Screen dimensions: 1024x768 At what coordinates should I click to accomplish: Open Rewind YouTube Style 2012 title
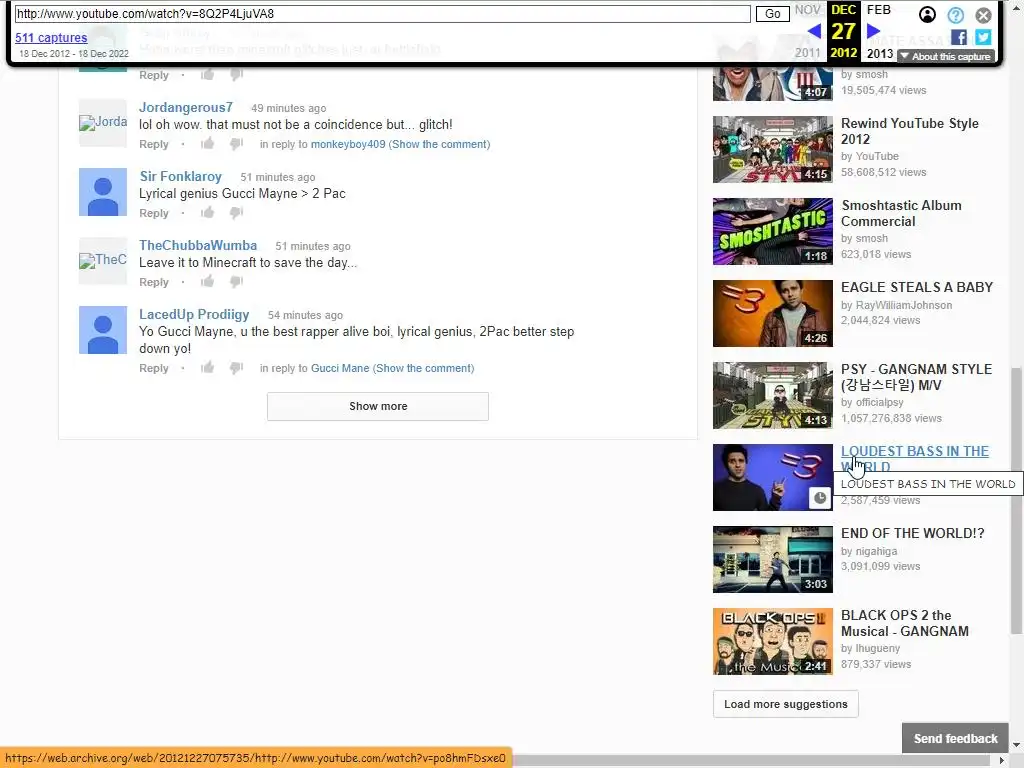910,131
